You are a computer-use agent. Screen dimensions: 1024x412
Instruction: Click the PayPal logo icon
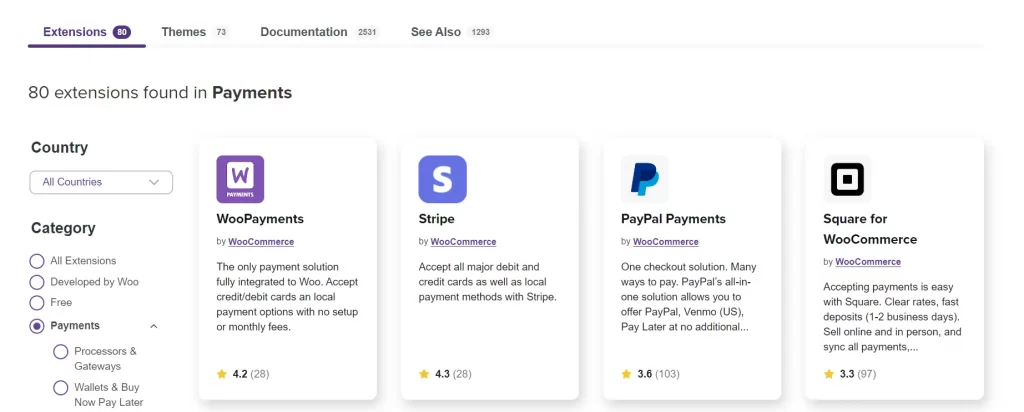(644, 179)
